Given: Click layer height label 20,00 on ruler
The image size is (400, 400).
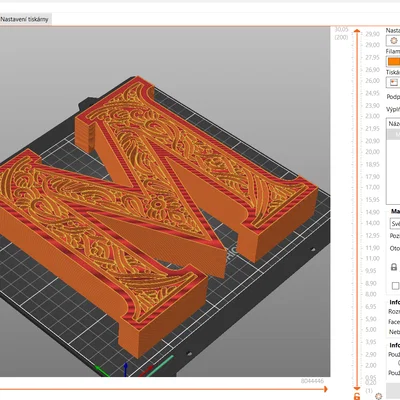Looking at the screenshot, I should (372, 152).
